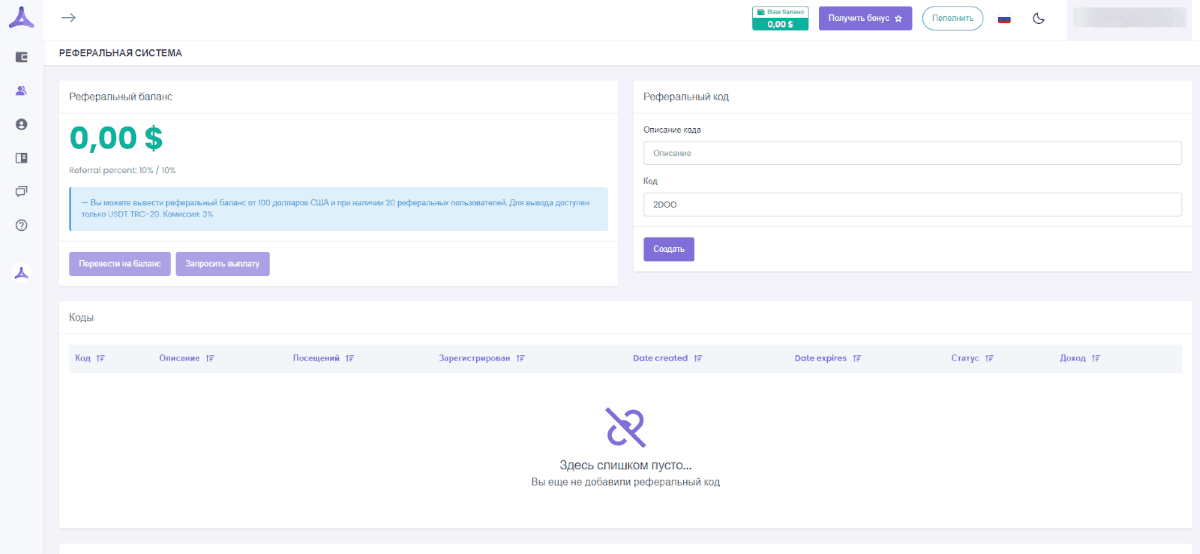Sort table by "Date created" column
1200x554 pixels.
click(x=667, y=358)
